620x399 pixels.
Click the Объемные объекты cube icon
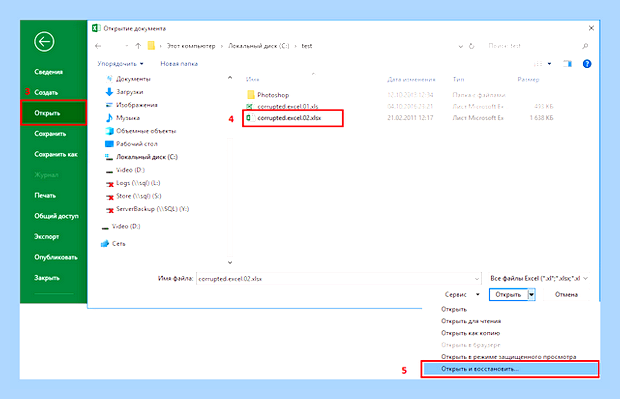[109, 131]
